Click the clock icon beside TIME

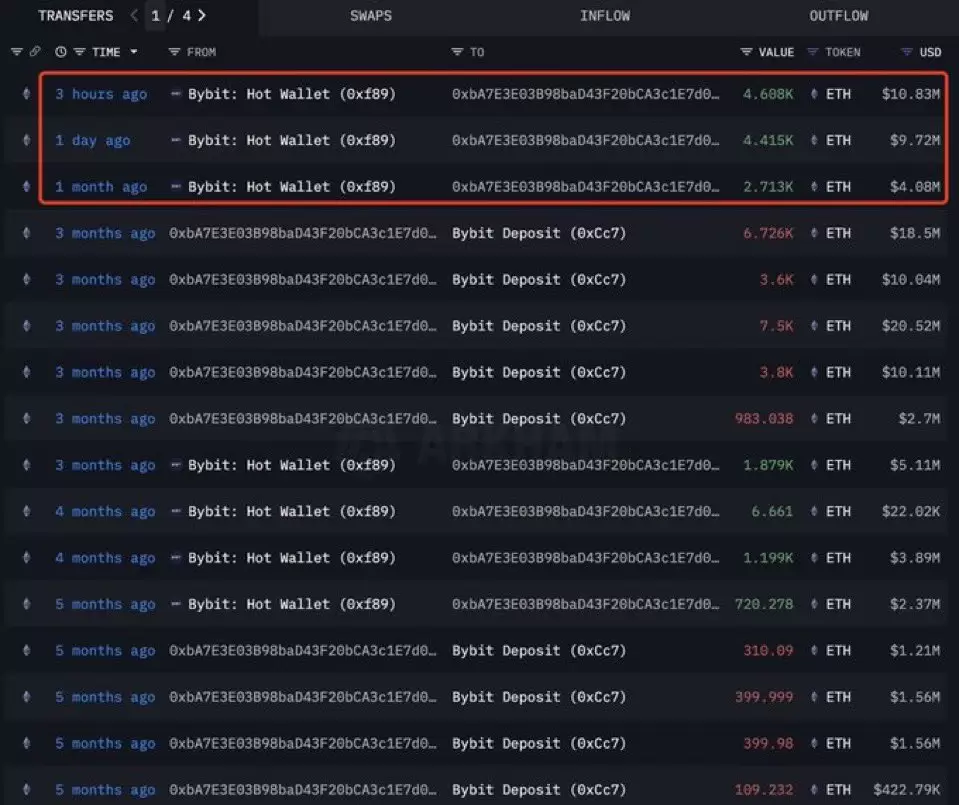61,52
